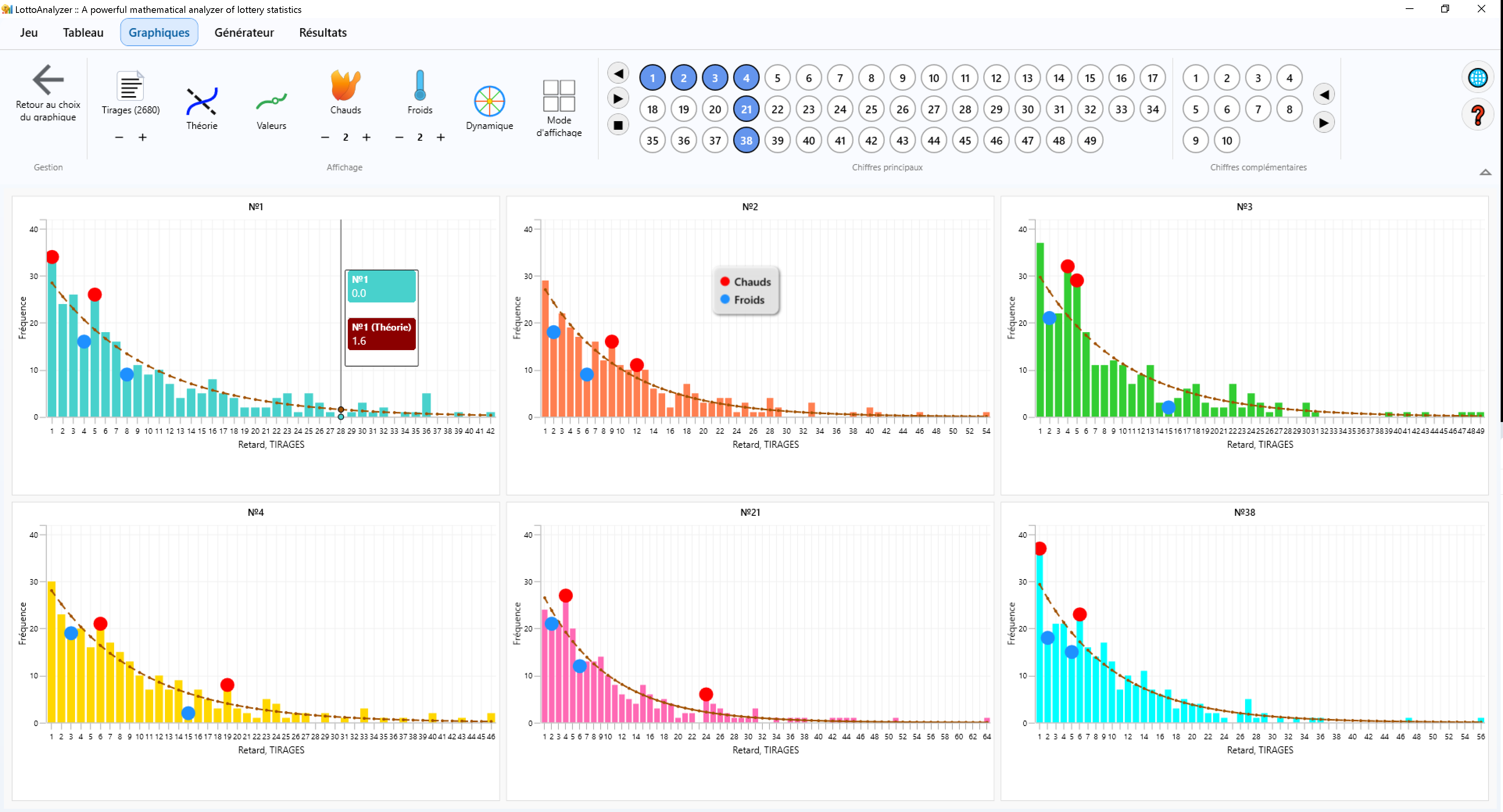Click the Chauds red legend marker
Viewport: 1503px width, 812px height.
click(x=725, y=282)
